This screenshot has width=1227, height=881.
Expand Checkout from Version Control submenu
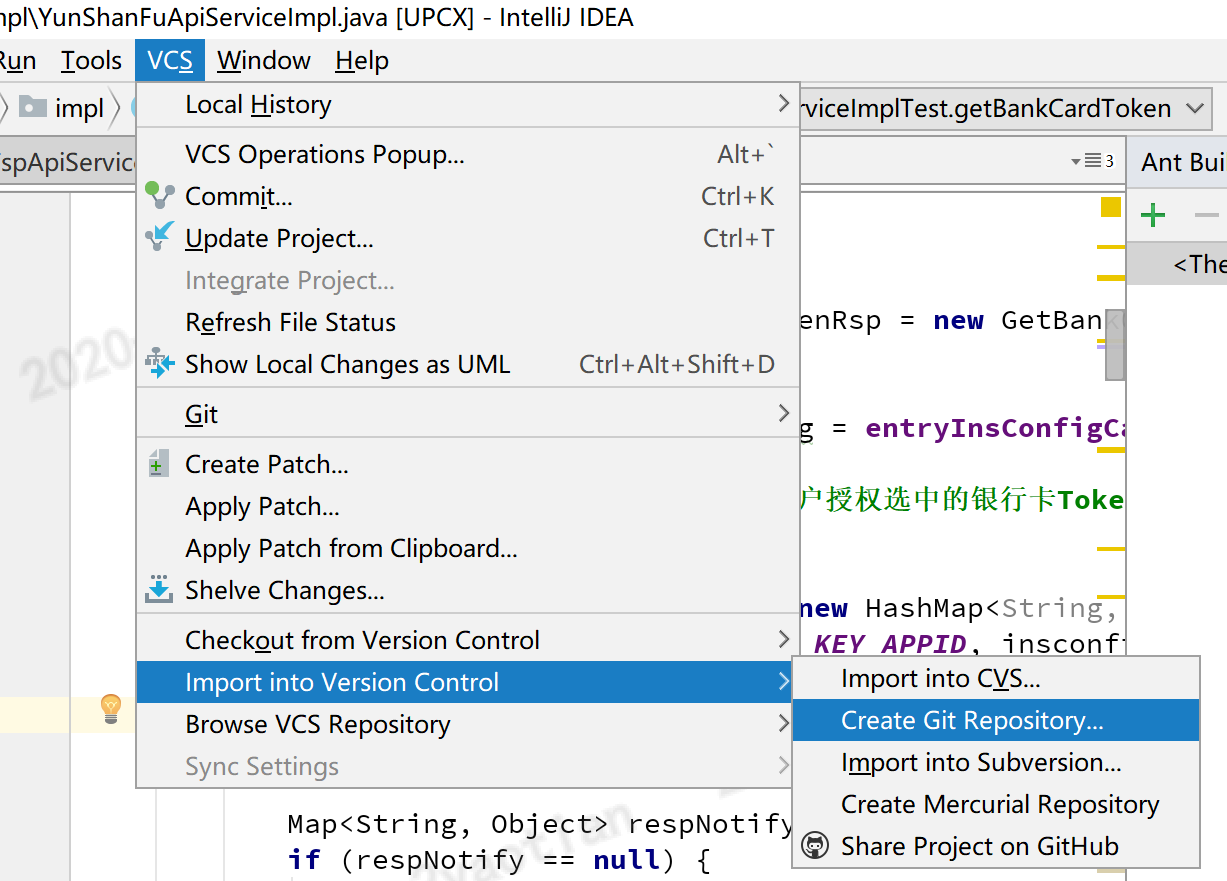pos(783,640)
